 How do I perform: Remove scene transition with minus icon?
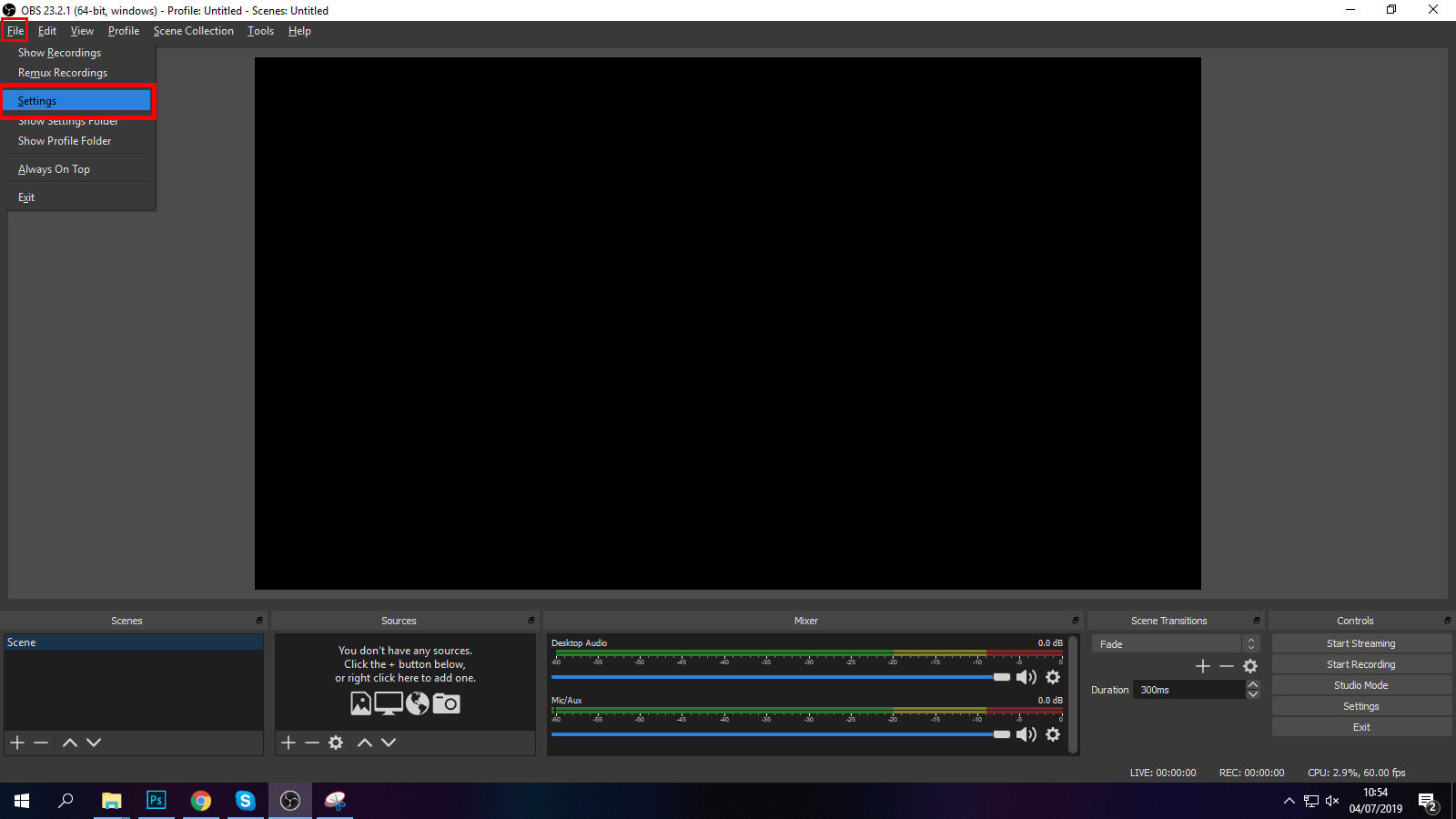pyautogui.click(x=1227, y=666)
